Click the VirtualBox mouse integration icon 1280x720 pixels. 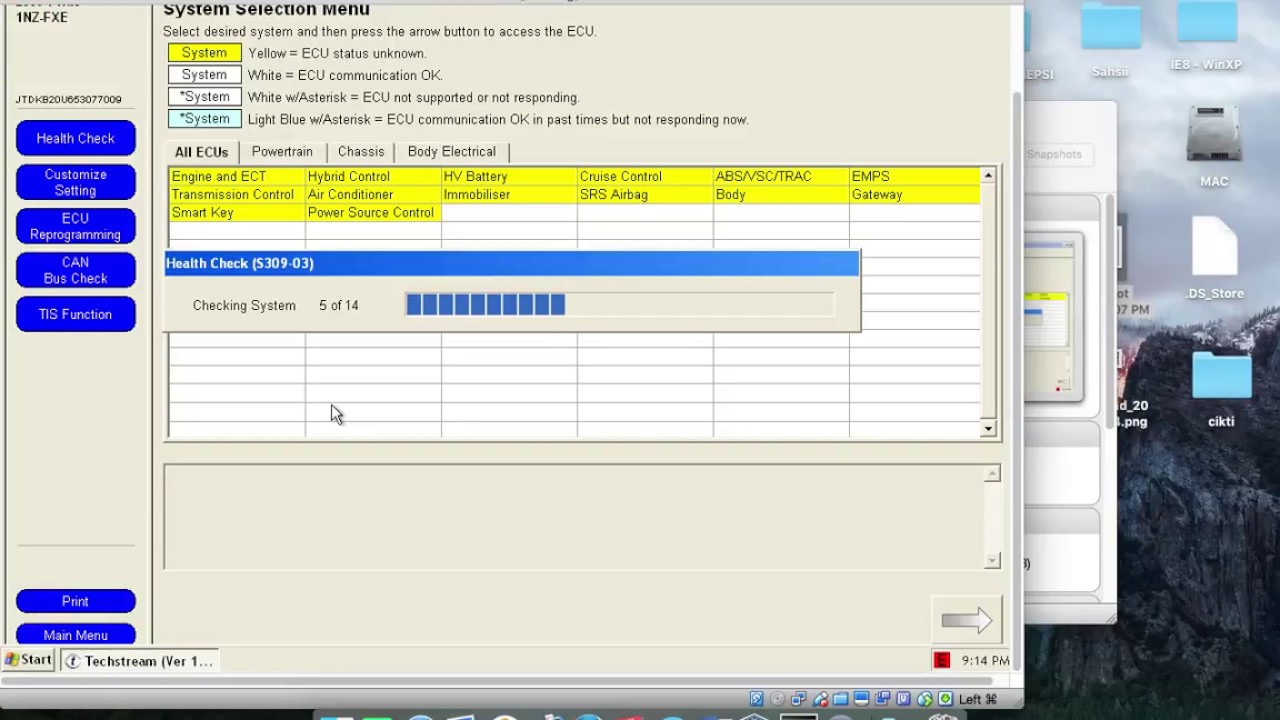925,699
